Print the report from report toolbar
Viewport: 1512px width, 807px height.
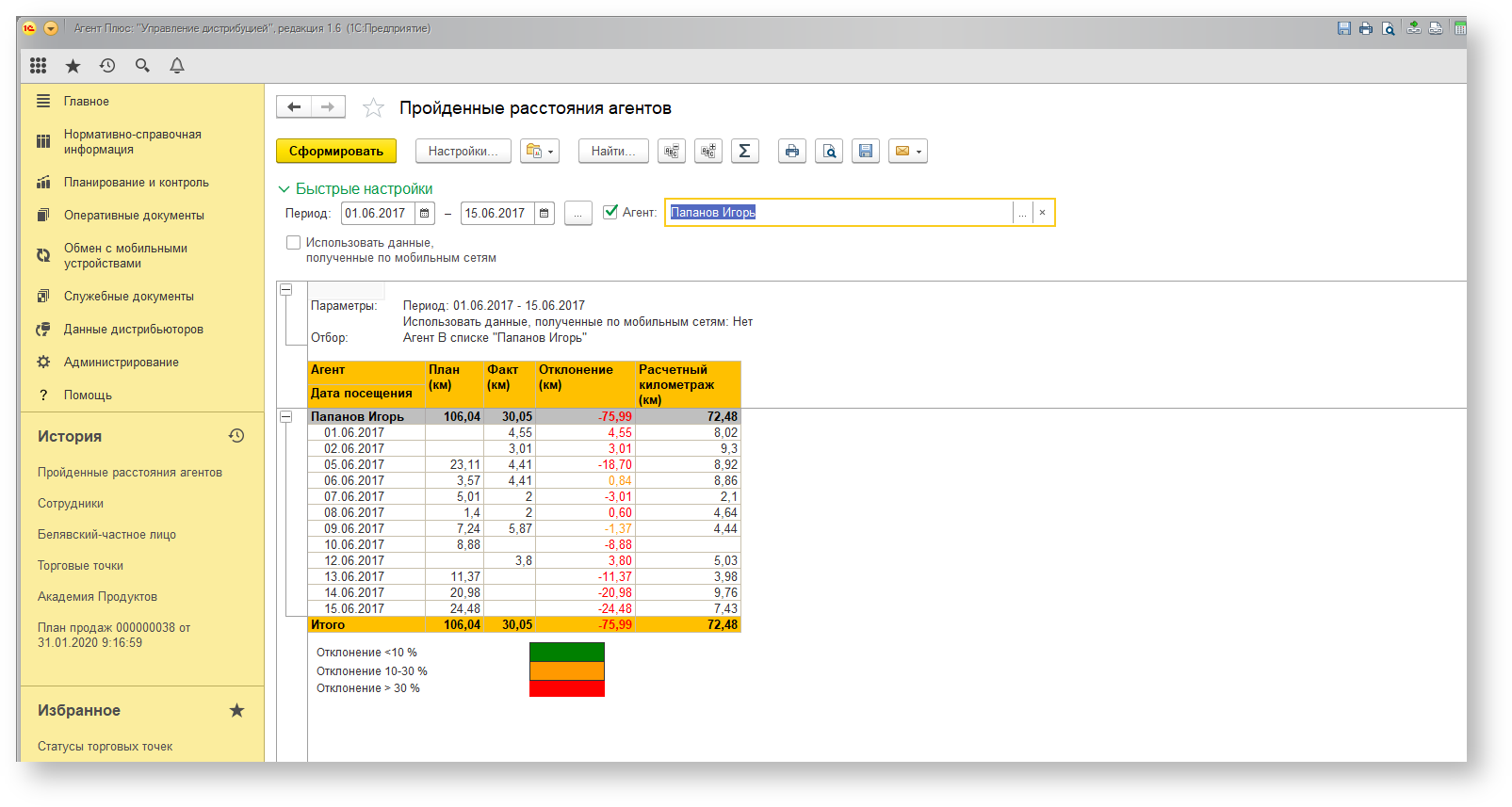pos(792,151)
